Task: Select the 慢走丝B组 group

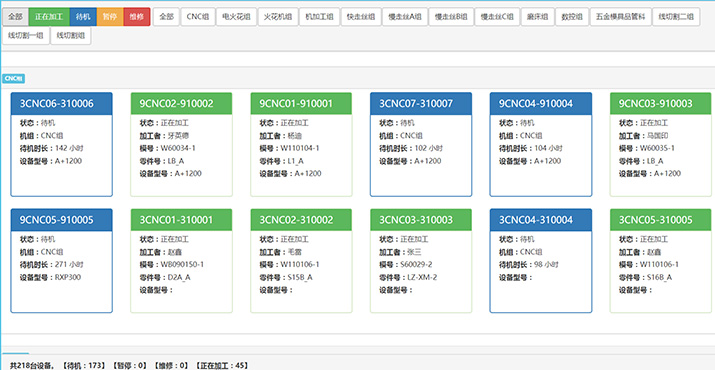Action: [x=451, y=17]
